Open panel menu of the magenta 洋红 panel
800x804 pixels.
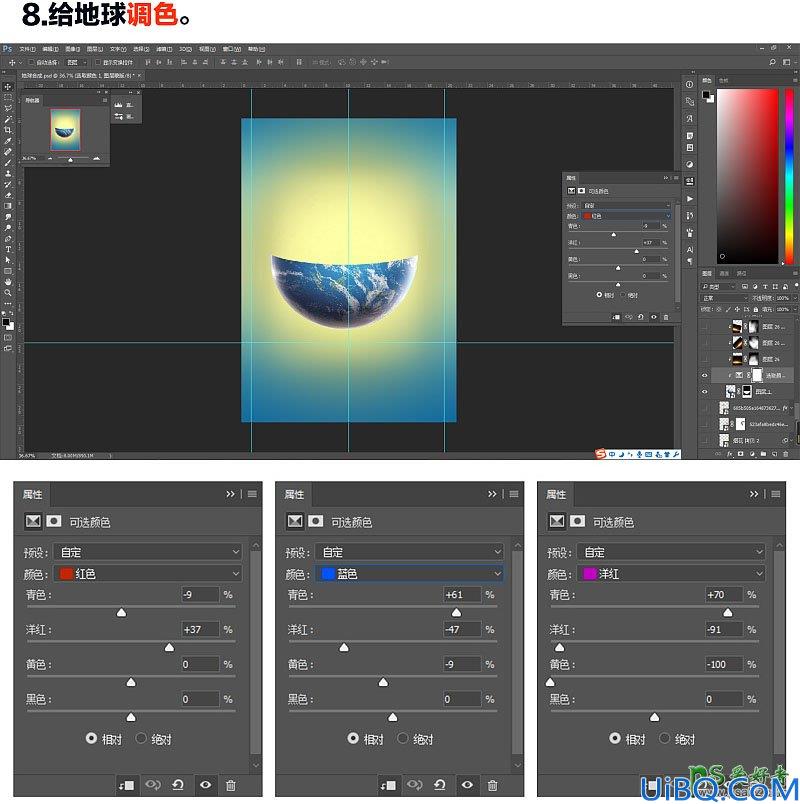[775, 494]
